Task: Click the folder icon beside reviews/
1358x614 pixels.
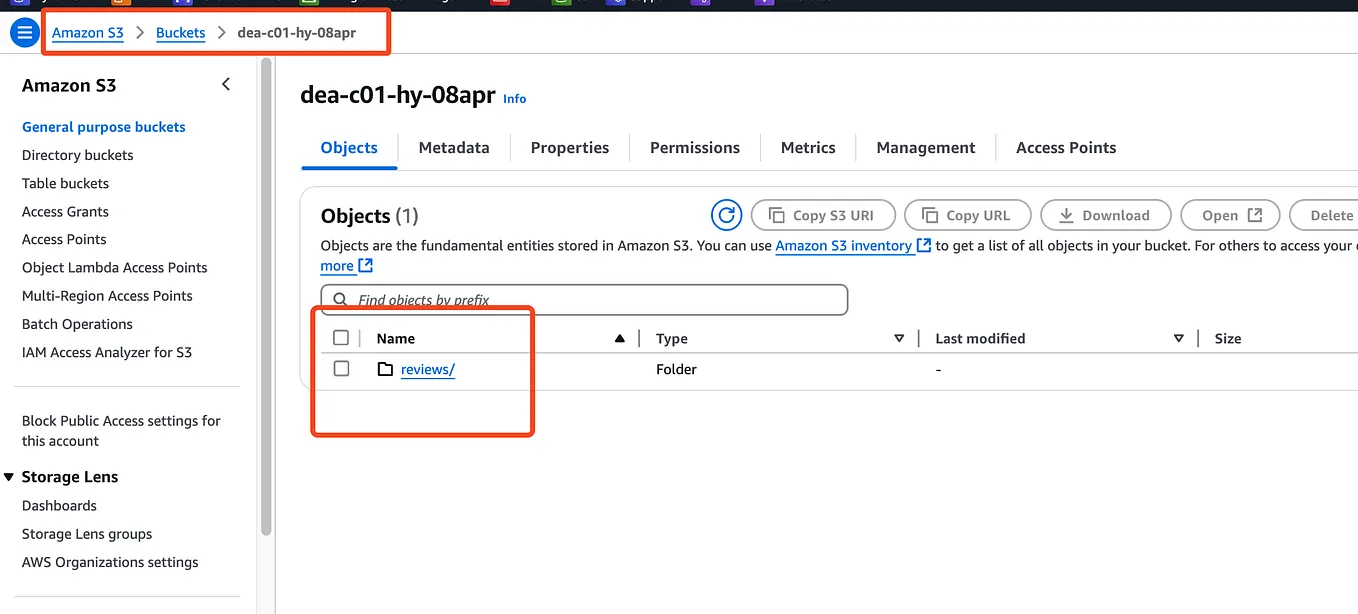Action: [x=385, y=369]
